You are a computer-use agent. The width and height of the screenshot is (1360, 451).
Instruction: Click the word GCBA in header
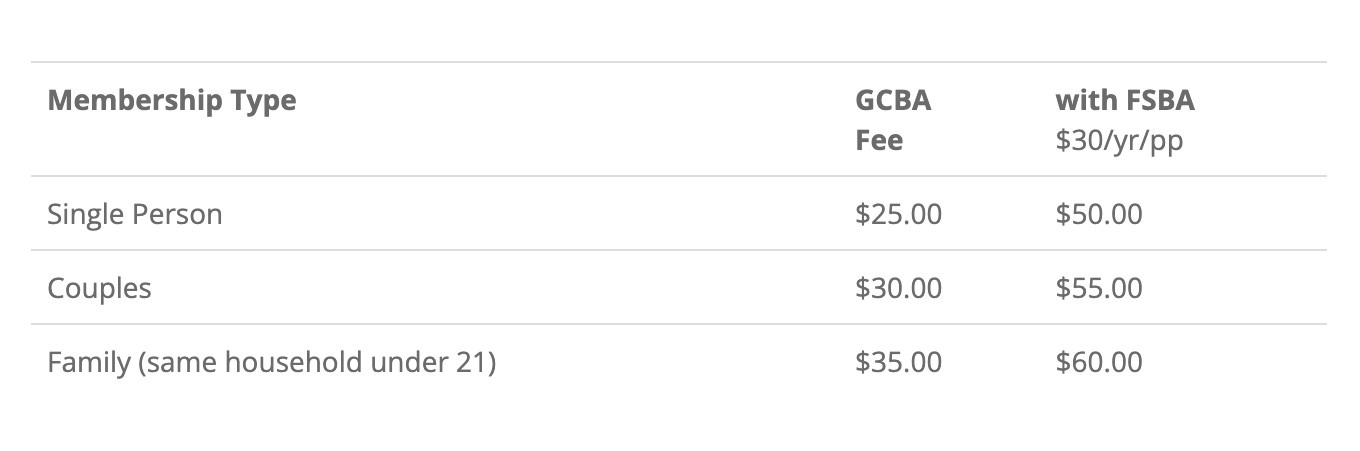point(892,101)
